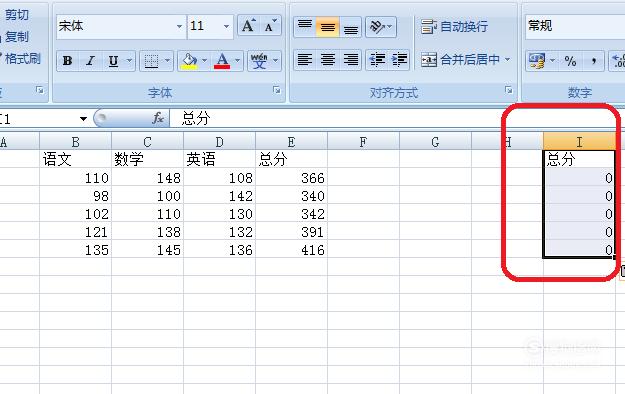Viewport: 625px width, 394px height.
Task: Select cell with value 121
Action: tap(75, 232)
